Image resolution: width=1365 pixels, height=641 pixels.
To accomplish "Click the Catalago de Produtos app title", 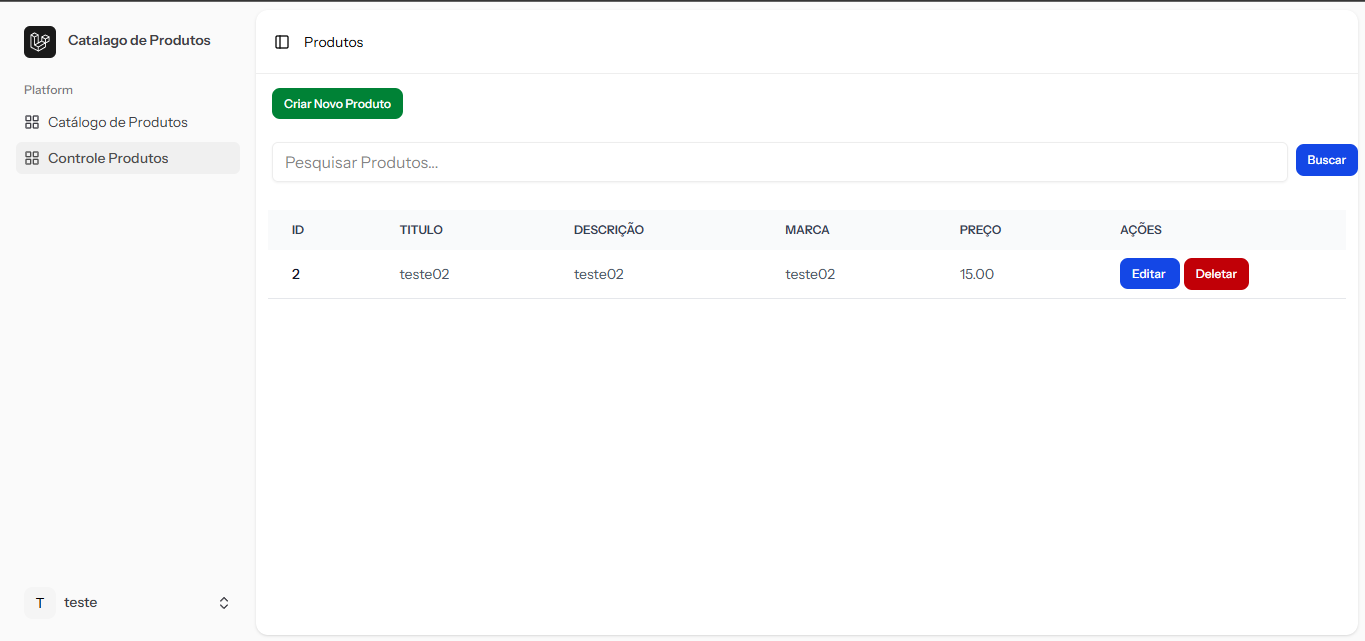I will [139, 41].
